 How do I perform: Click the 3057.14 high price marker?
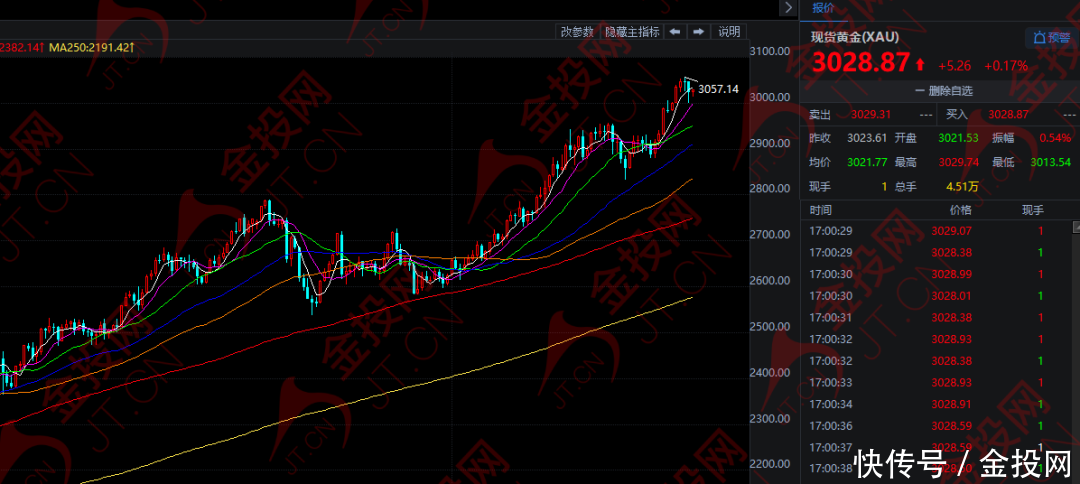(x=718, y=89)
